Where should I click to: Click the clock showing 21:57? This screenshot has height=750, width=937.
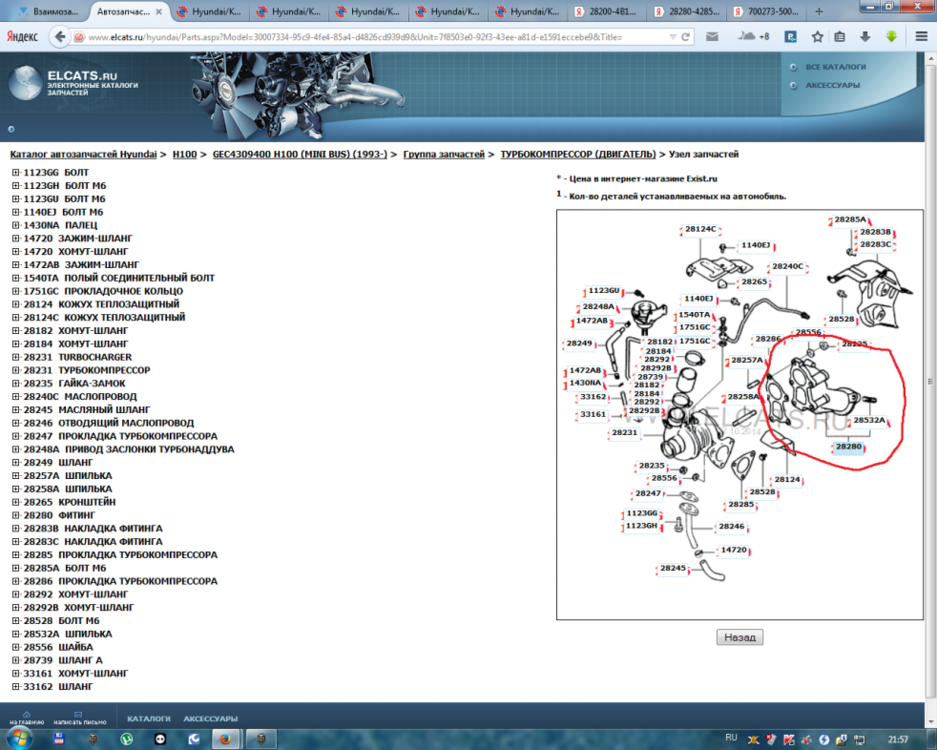(898, 739)
